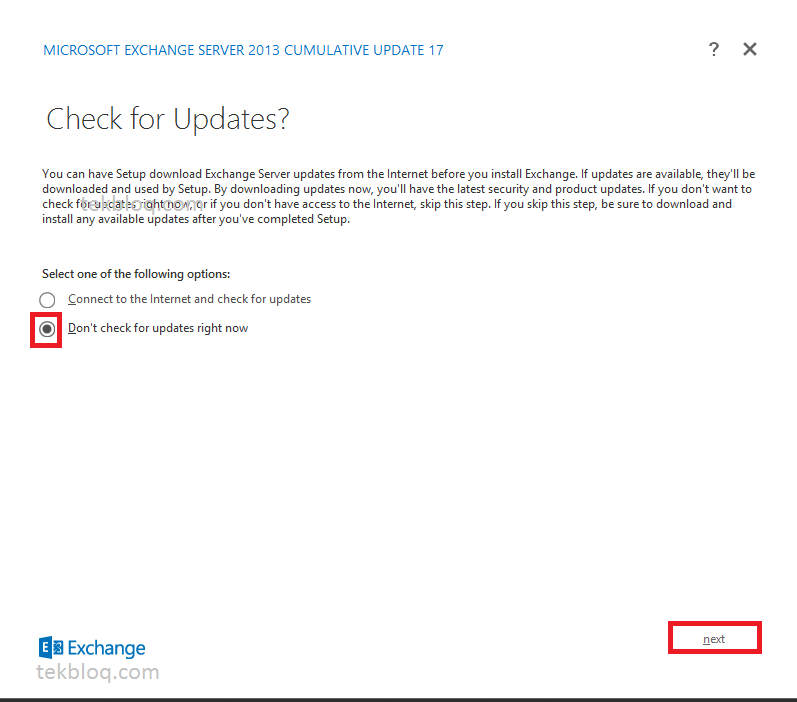The height and width of the screenshot is (702, 797).
Task: Click the Microsoft Exchange Server 2013 Cumulative Update 17 title
Action: tap(243, 50)
